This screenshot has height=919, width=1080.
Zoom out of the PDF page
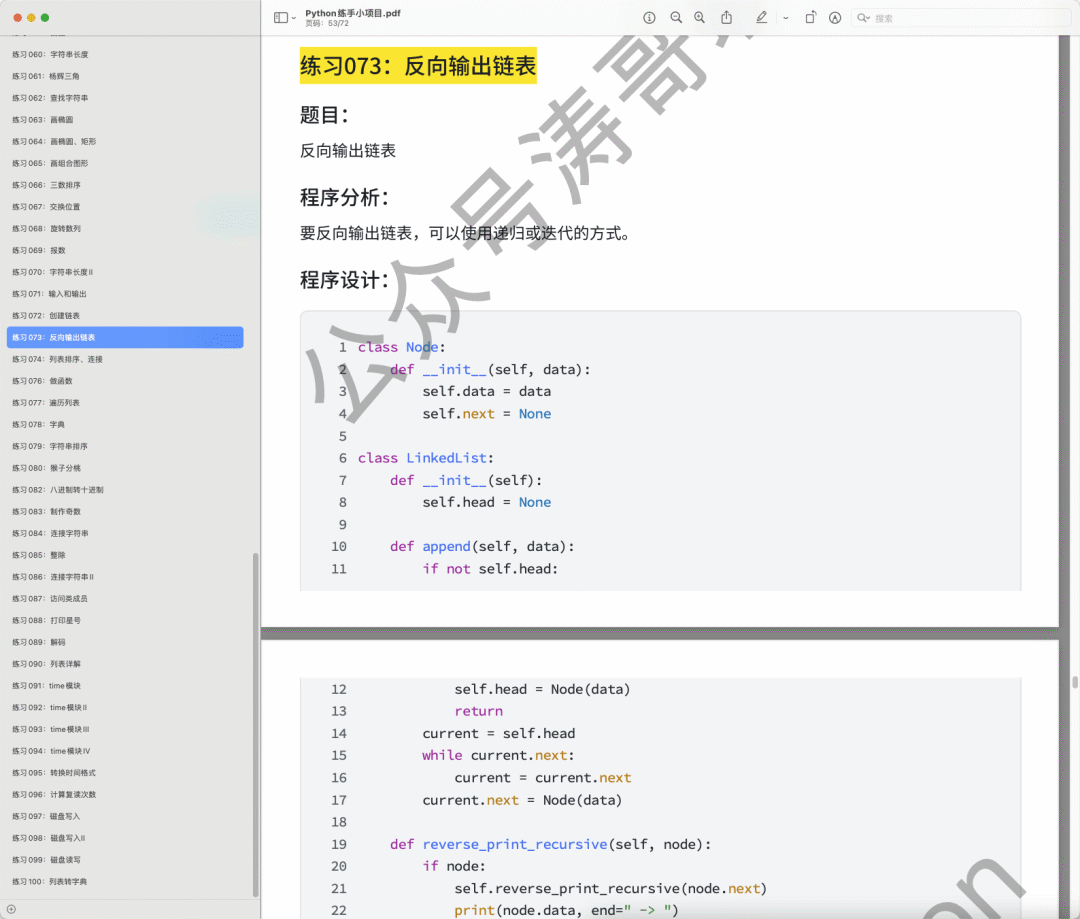coord(676,18)
